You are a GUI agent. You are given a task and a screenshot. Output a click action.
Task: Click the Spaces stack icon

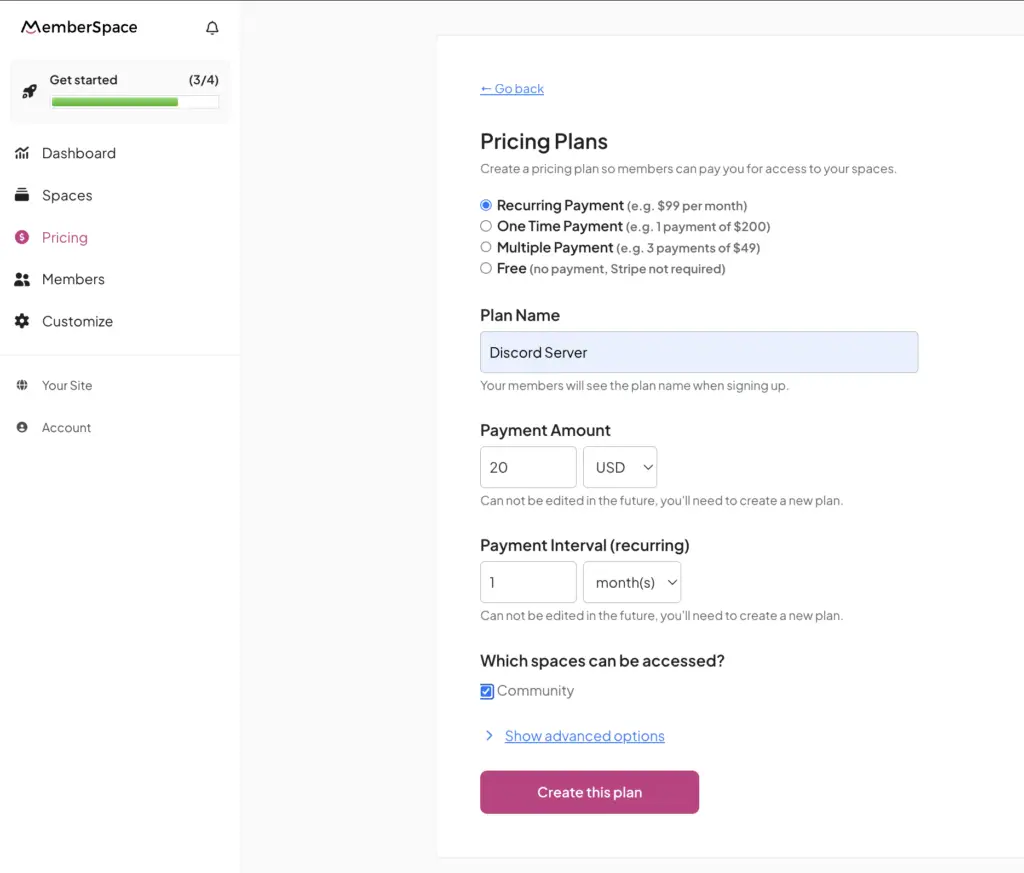tap(22, 195)
